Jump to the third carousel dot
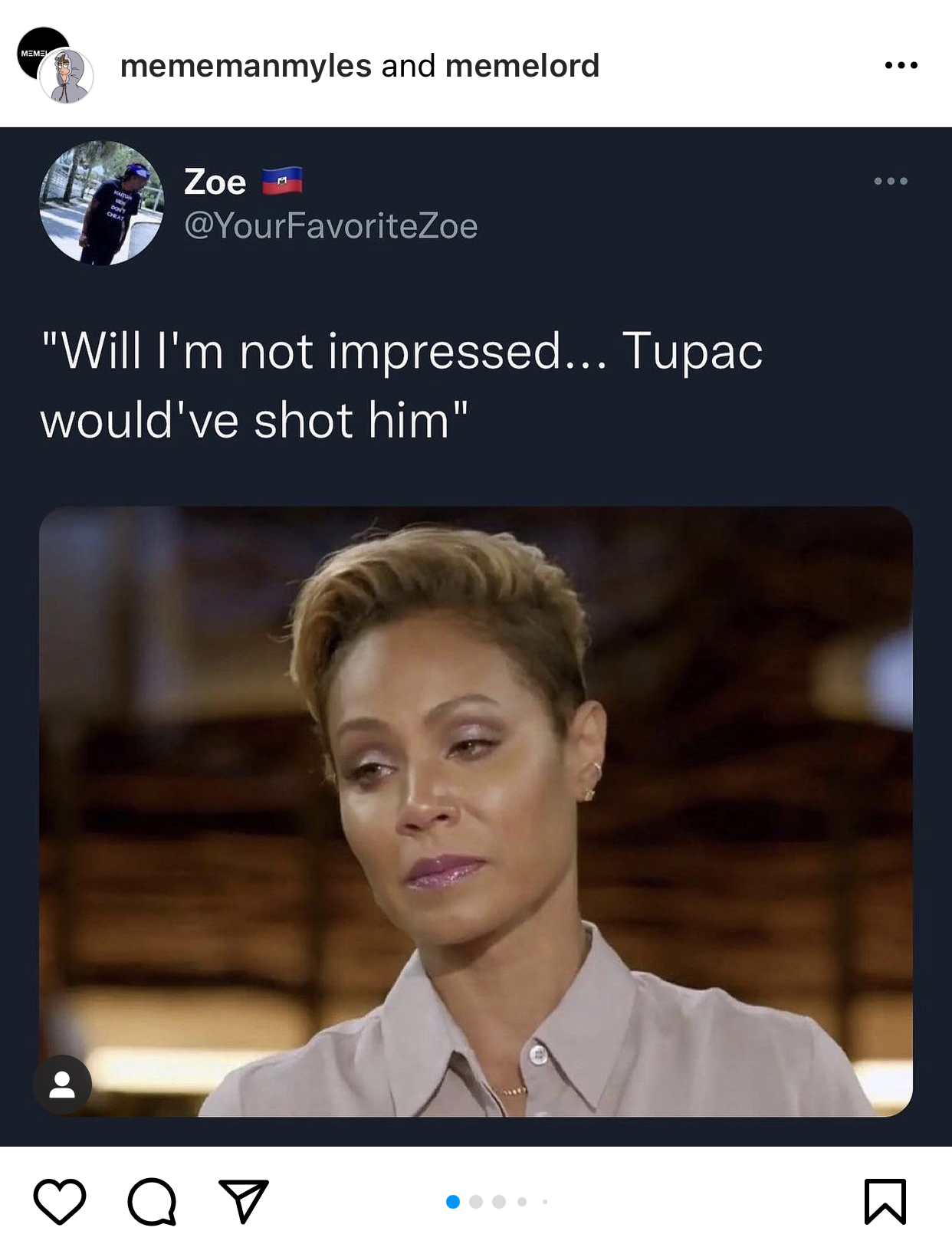Screen dimensions: 952x1244 click(x=499, y=1202)
